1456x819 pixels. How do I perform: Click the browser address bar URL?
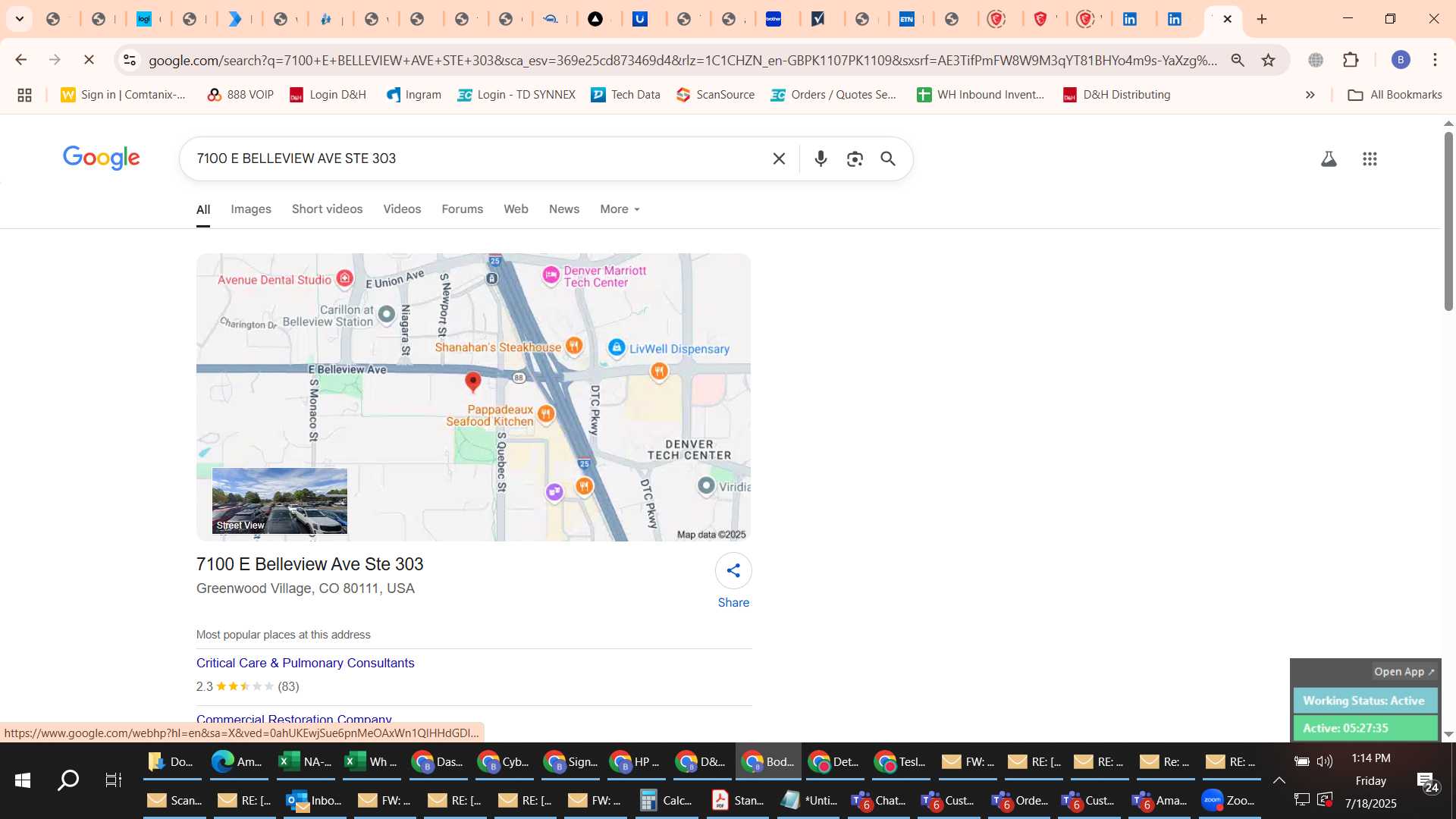pyautogui.click(x=682, y=60)
